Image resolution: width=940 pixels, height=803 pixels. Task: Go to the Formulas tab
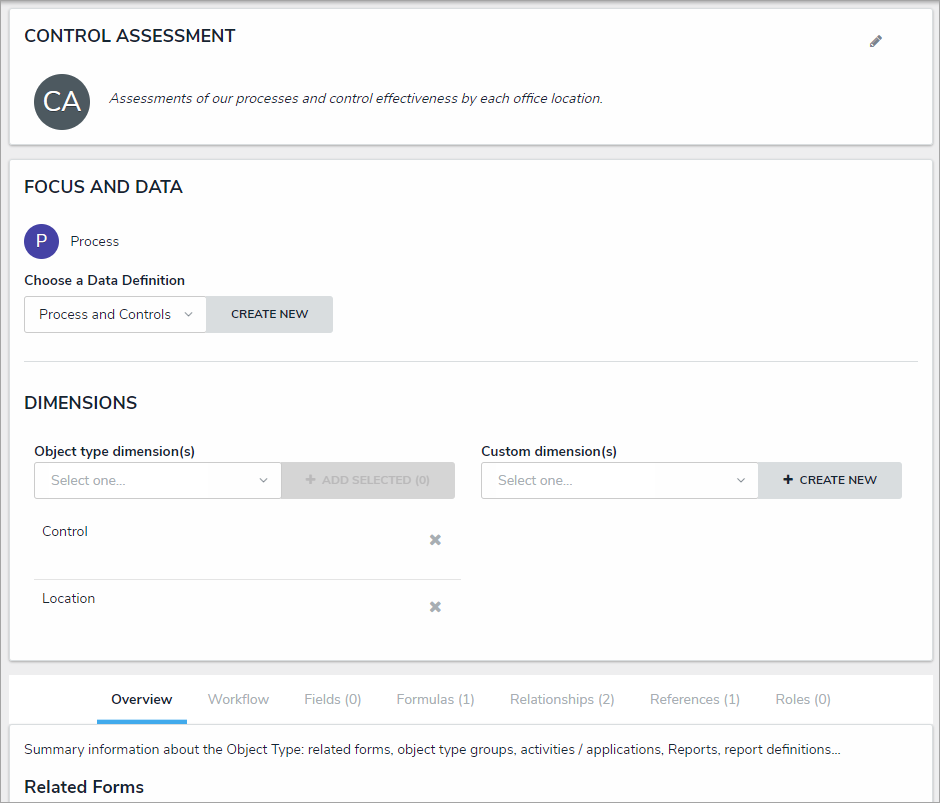[435, 699]
